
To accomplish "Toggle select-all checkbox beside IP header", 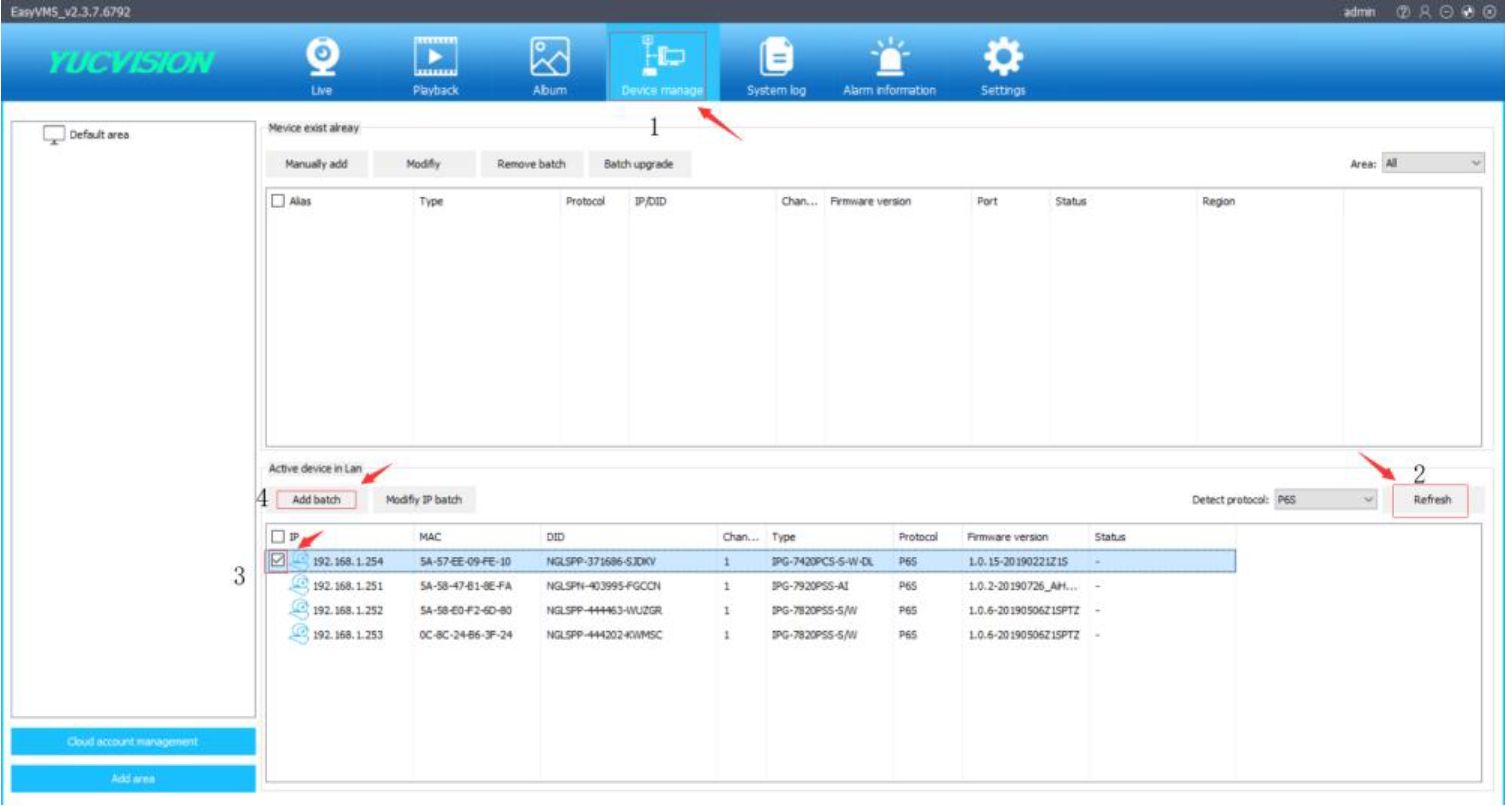I will click(279, 537).
